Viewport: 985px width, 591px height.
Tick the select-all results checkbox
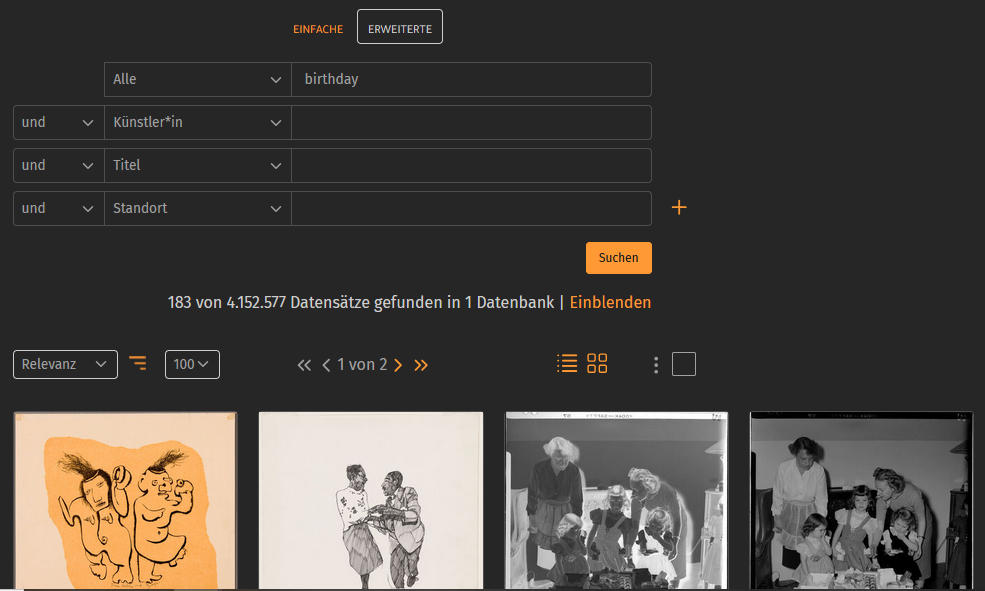(684, 364)
